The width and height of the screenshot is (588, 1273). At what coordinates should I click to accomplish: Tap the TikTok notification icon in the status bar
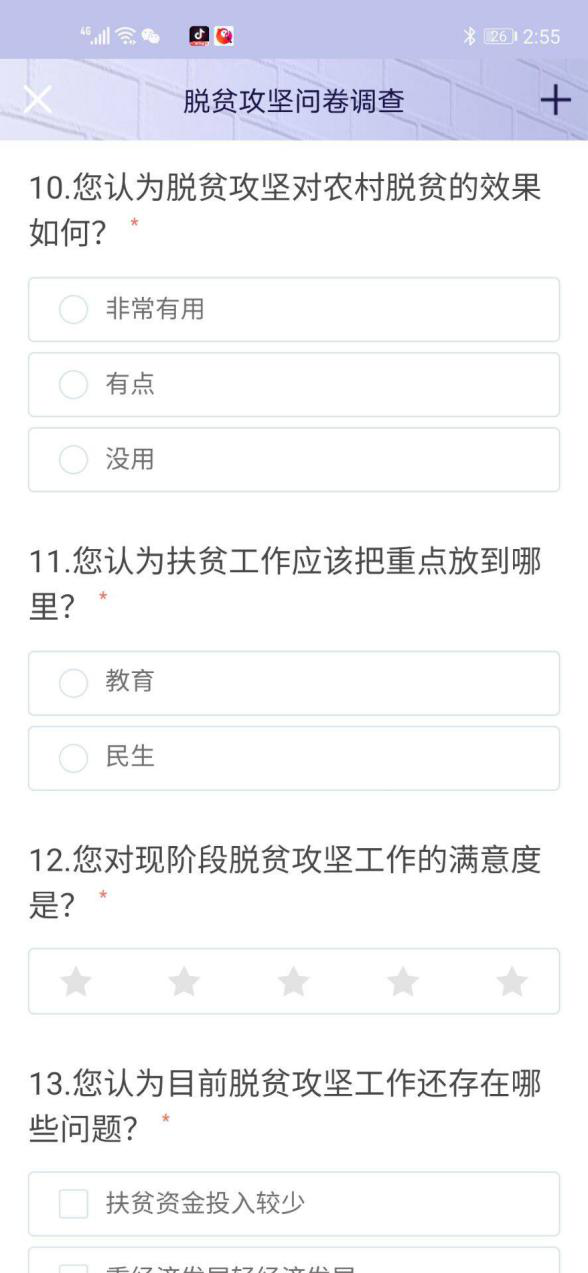(200, 36)
